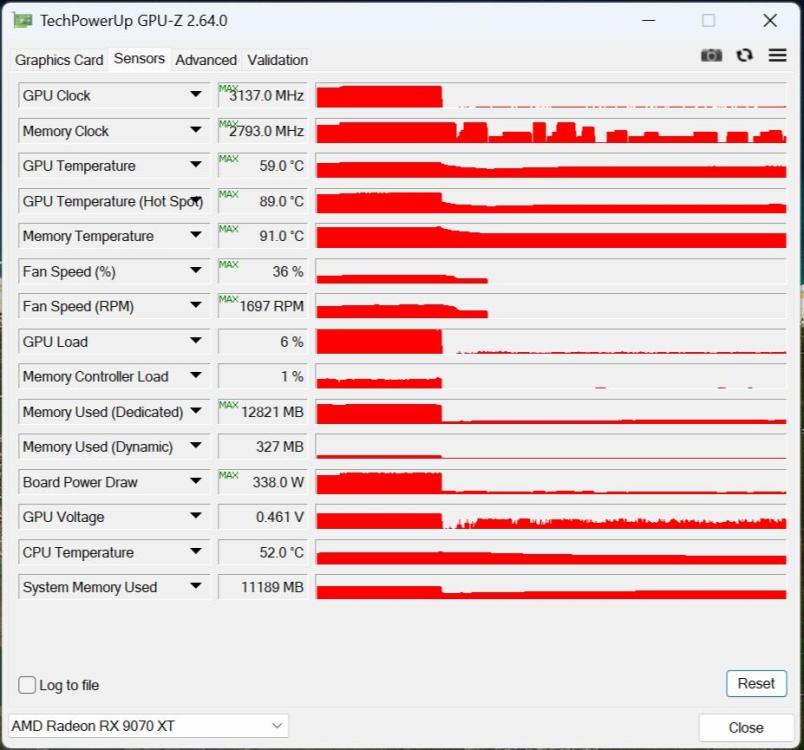Open the Fan Speed (%) dropdown
The width and height of the screenshot is (804, 750).
click(195, 271)
